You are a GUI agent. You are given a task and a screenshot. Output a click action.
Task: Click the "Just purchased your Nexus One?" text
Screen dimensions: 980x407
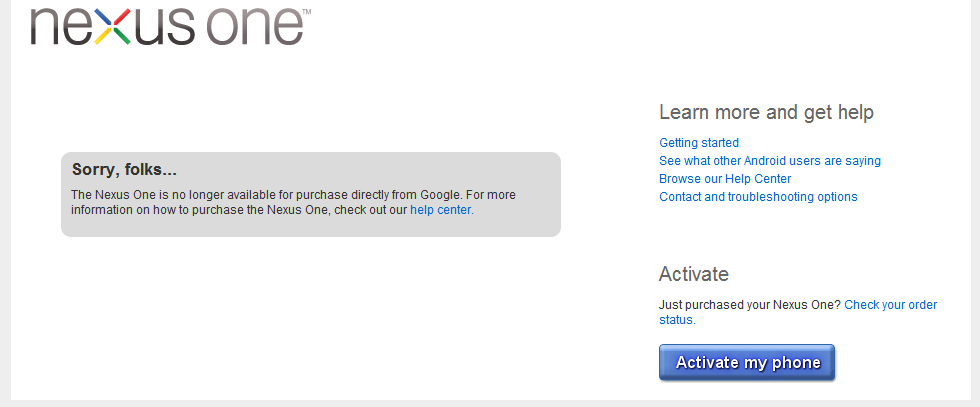click(x=750, y=305)
